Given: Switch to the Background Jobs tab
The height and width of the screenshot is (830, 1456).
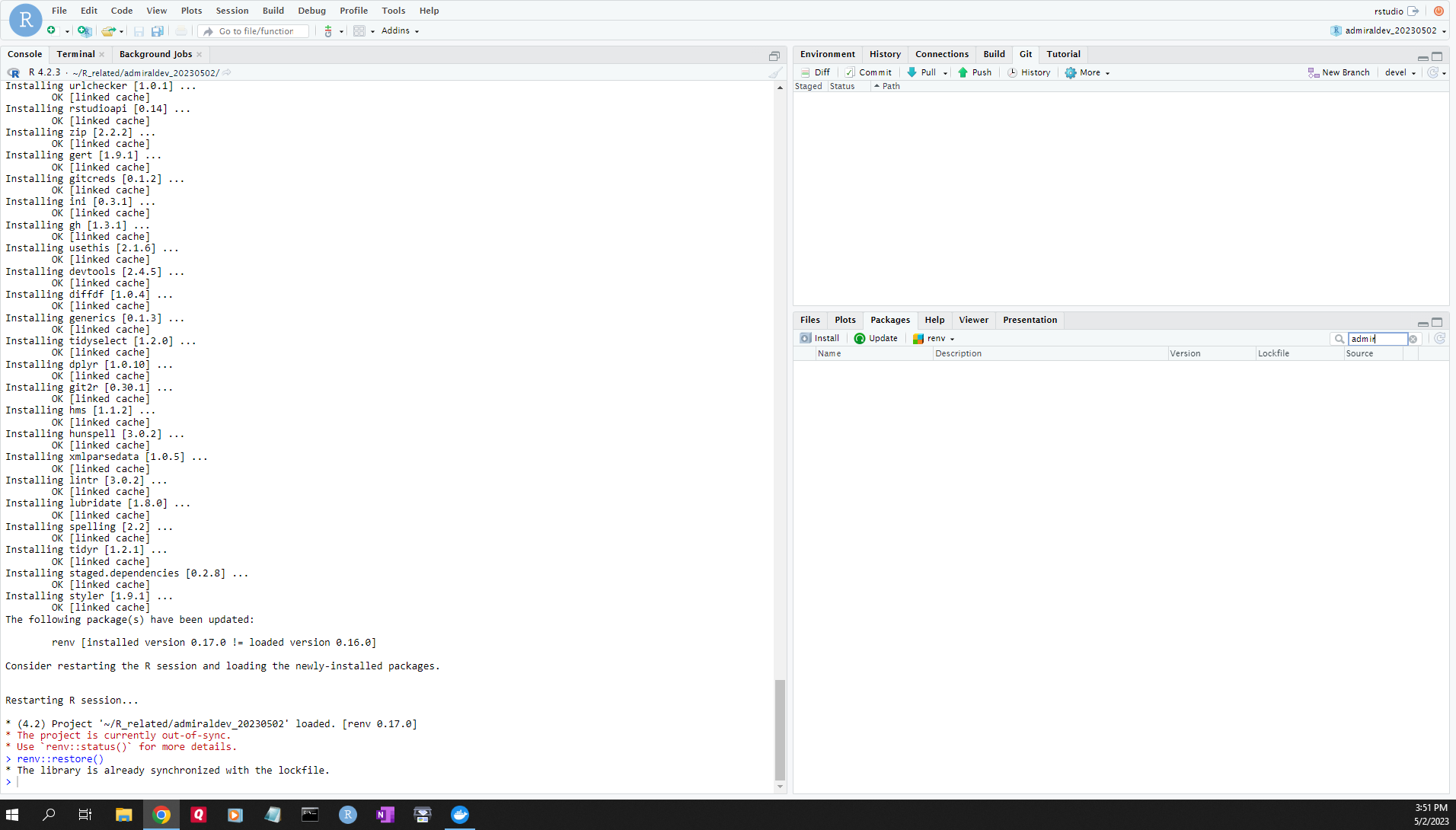Looking at the screenshot, I should click(155, 54).
